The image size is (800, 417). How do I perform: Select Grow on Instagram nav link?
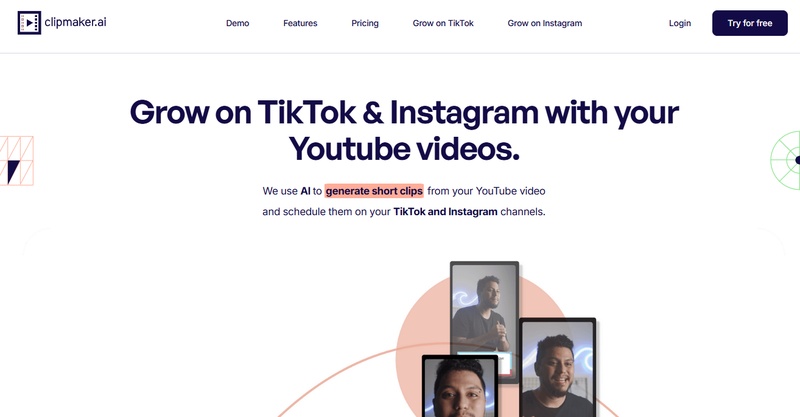click(x=544, y=23)
